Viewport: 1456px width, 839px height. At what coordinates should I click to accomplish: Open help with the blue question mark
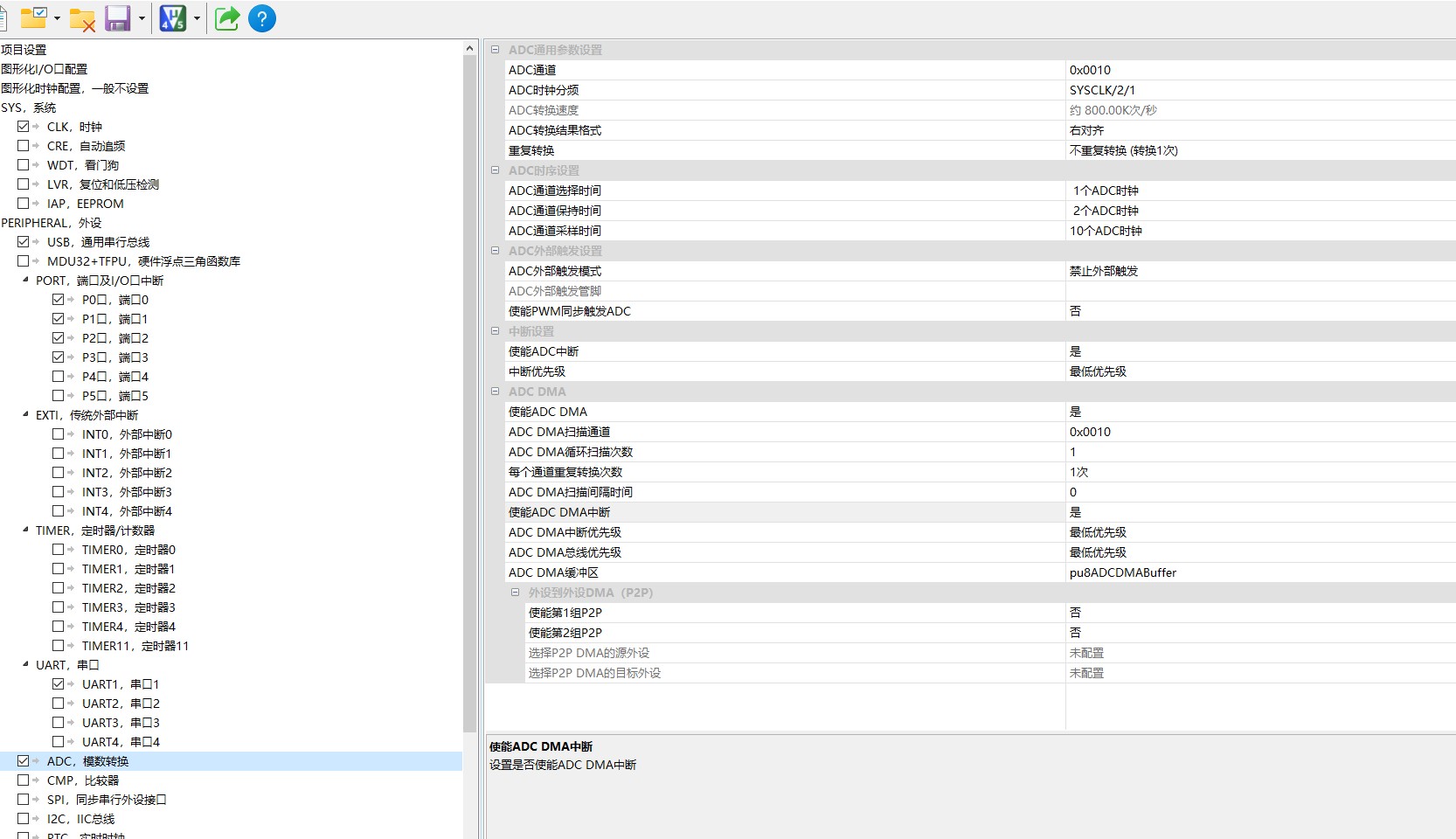click(262, 18)
